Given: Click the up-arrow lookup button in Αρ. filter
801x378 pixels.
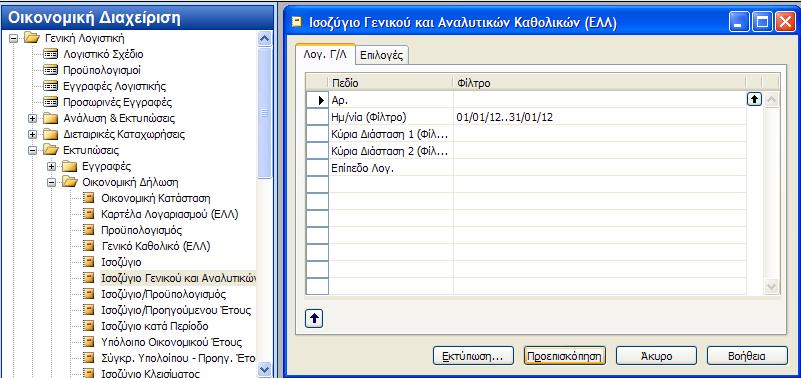Looking at the screenshot, I should (754, 100).
